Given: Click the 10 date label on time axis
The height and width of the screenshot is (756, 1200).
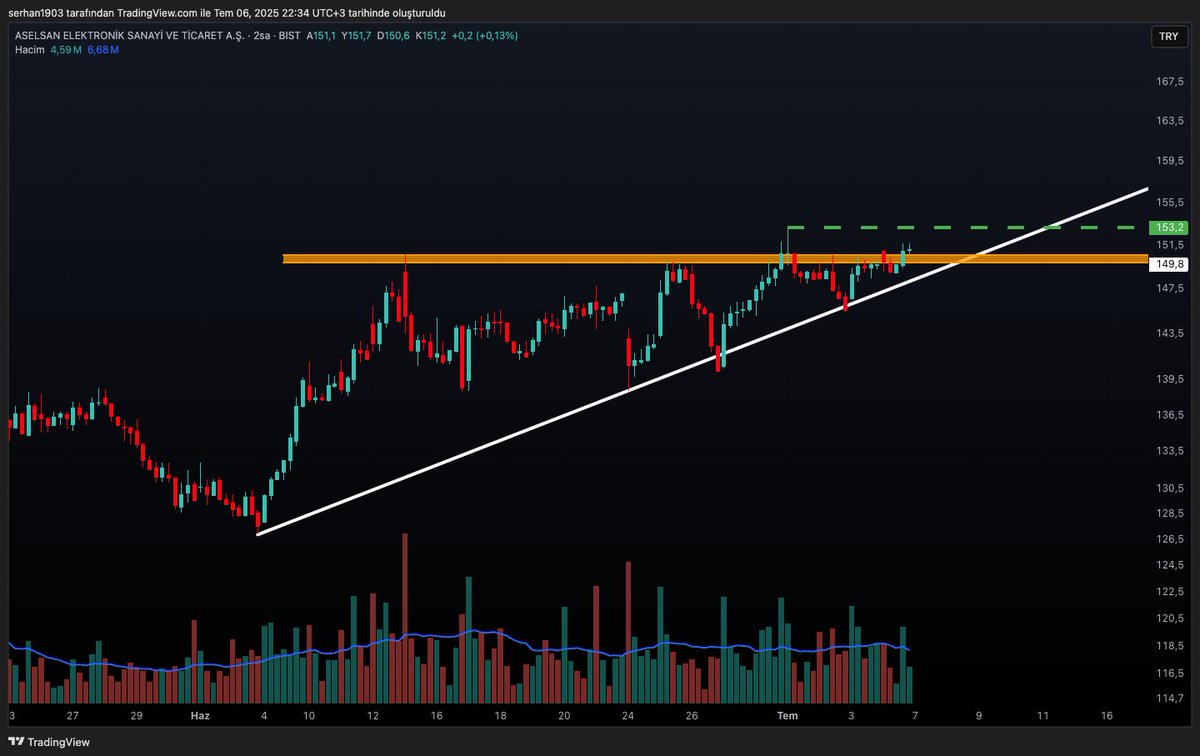Looking at the screenshot, I should [309, 716].
